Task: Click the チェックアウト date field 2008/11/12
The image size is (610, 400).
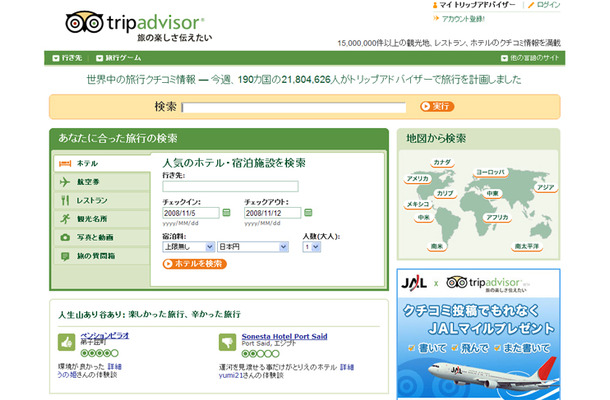Action: click(x=272, y=213)
